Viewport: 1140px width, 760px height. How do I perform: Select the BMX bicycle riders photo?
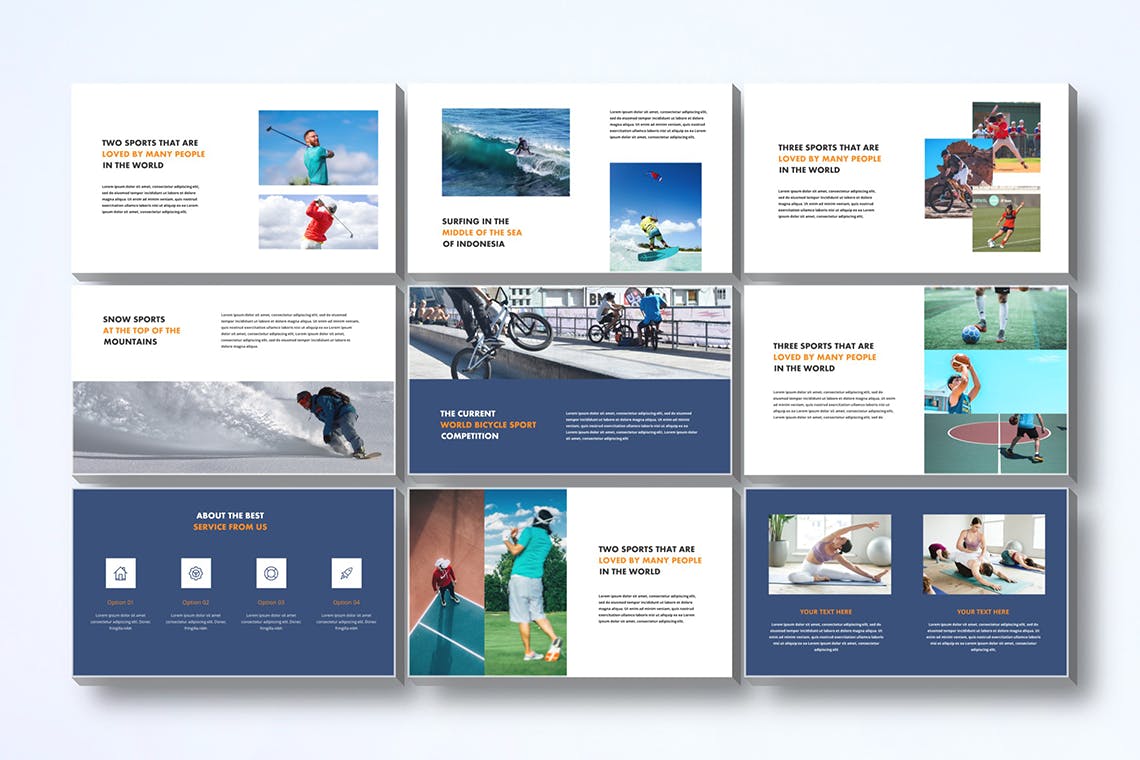point(569,333)
